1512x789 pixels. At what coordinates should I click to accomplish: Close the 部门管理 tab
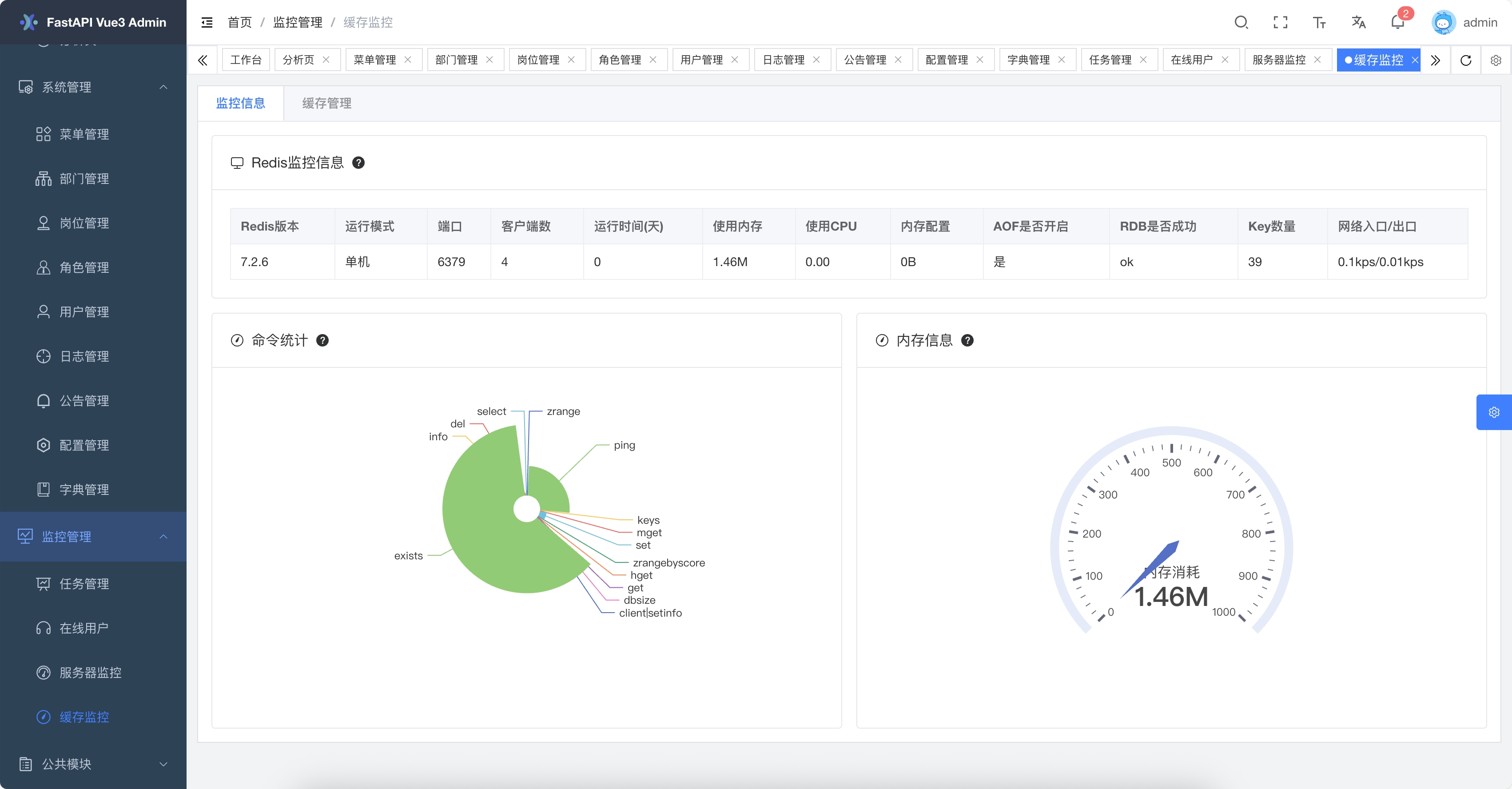coord(489,60)
